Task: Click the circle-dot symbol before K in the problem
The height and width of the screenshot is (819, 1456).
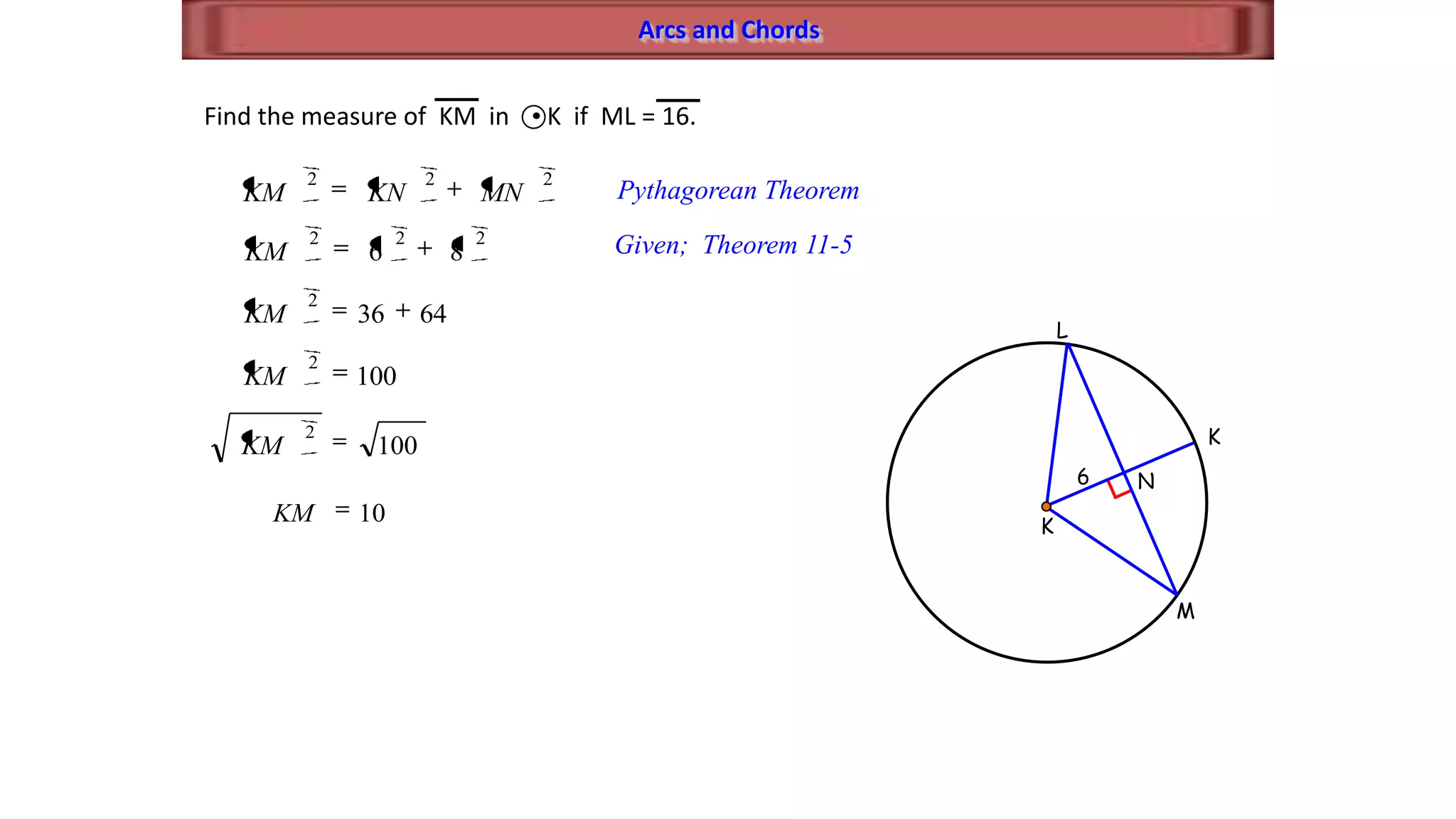Action: point(533,117)
